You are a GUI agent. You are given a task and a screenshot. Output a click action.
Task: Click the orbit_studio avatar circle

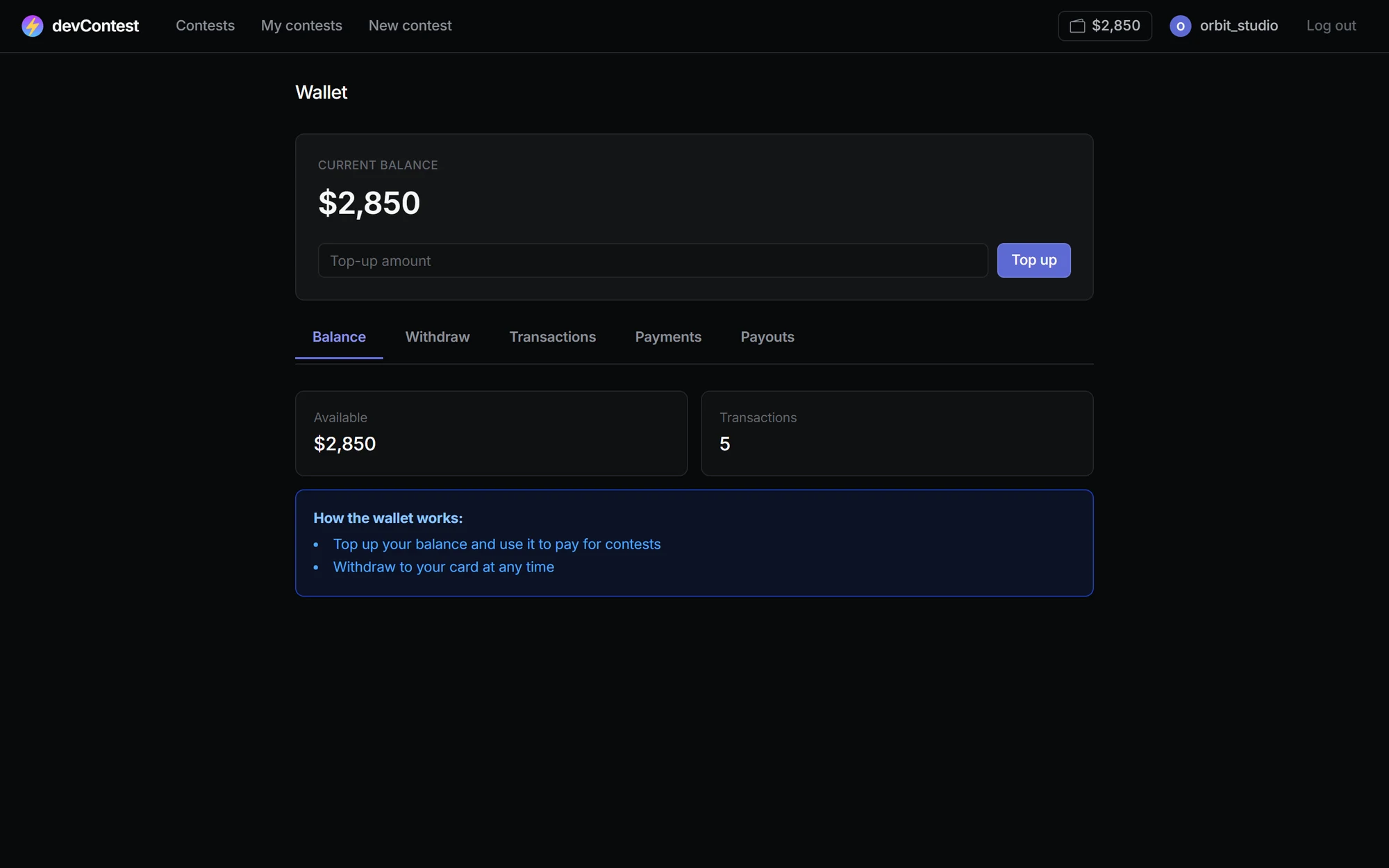[x=1180, y=26]
